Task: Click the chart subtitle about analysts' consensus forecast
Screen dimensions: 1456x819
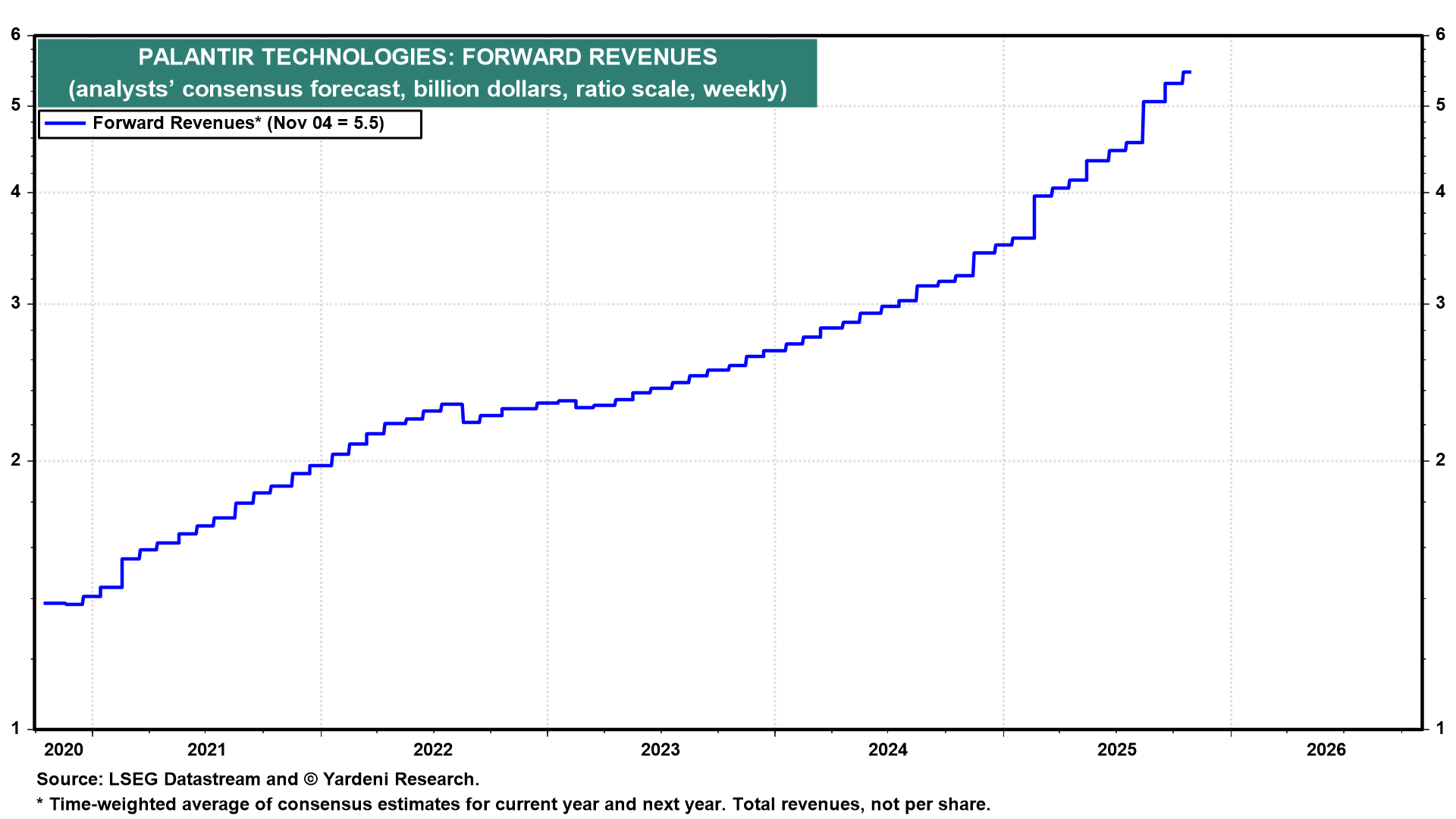Action: (427, 89)
